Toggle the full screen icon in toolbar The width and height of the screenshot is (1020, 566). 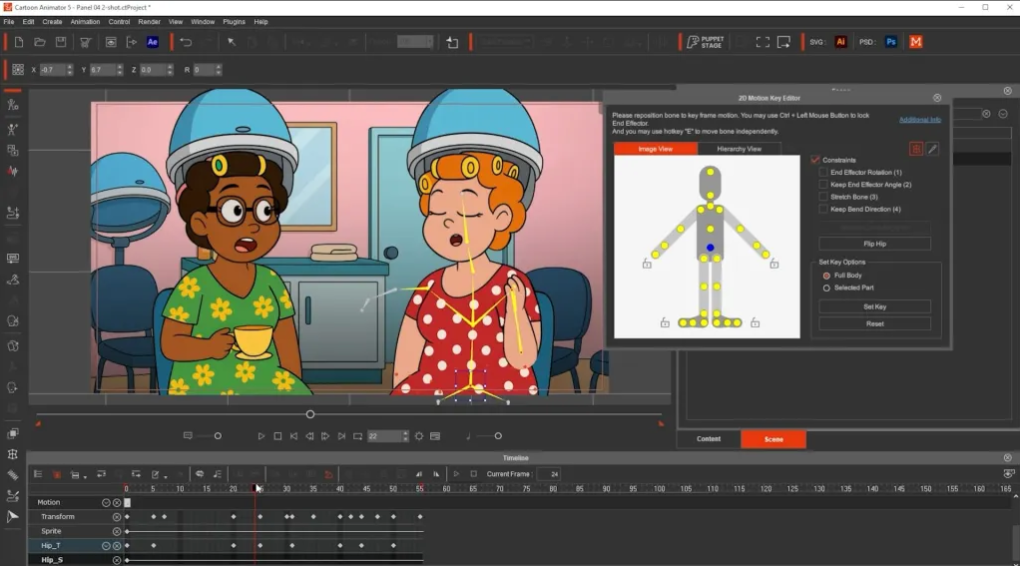tap(762, 42)
